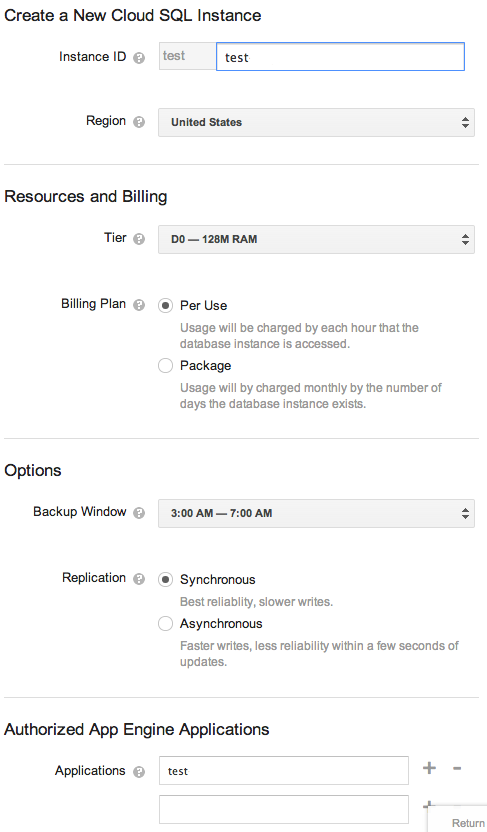
Task: Click the empty second application field
Action: pyautogui.click(x=284, y=809)
